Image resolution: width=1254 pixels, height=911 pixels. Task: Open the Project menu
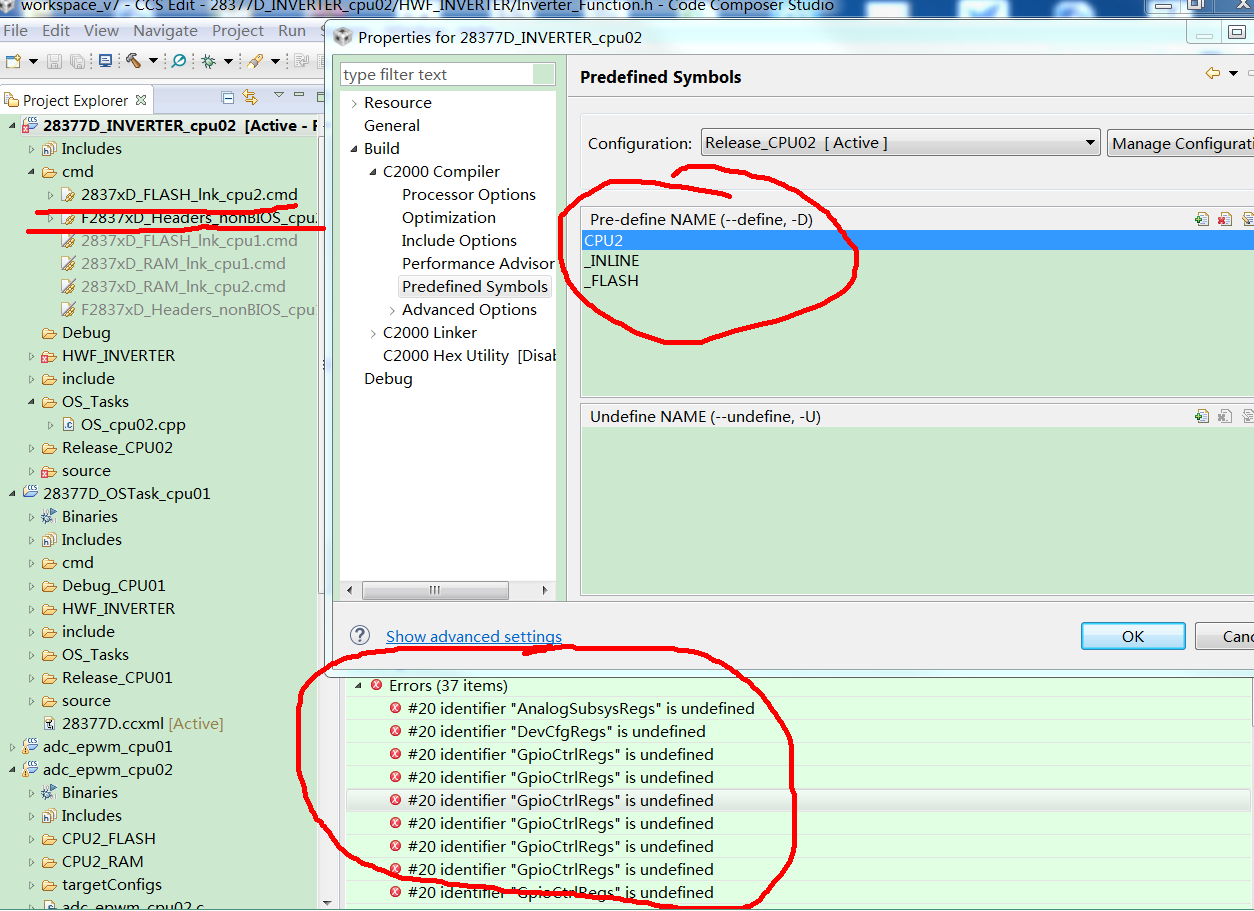click(238, 30)
